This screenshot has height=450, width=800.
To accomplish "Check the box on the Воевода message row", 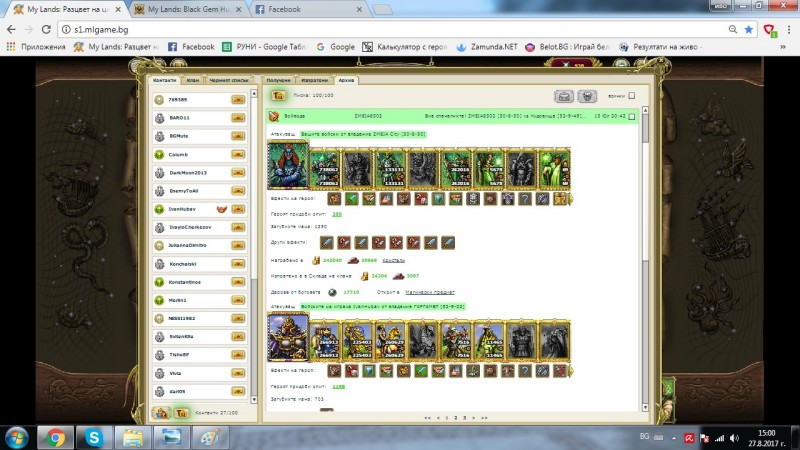I will click(x=645, y=117).
